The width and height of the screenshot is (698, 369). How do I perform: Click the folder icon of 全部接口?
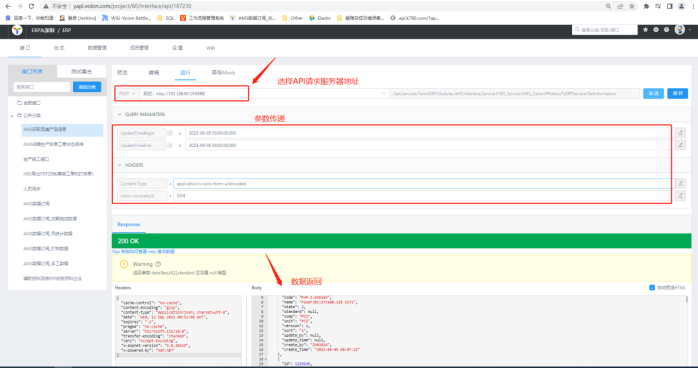tap(19, 103)
